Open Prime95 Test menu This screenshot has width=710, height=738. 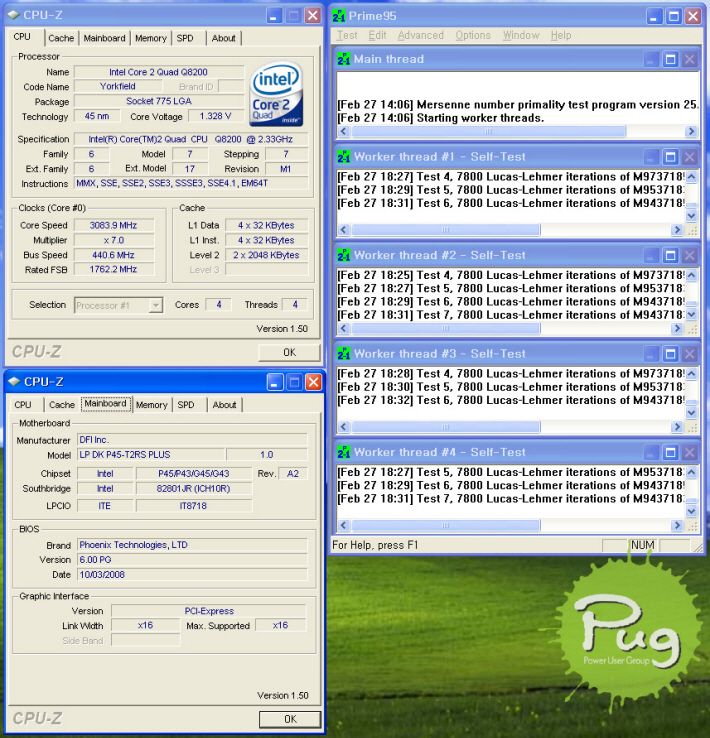pos(347,35)
